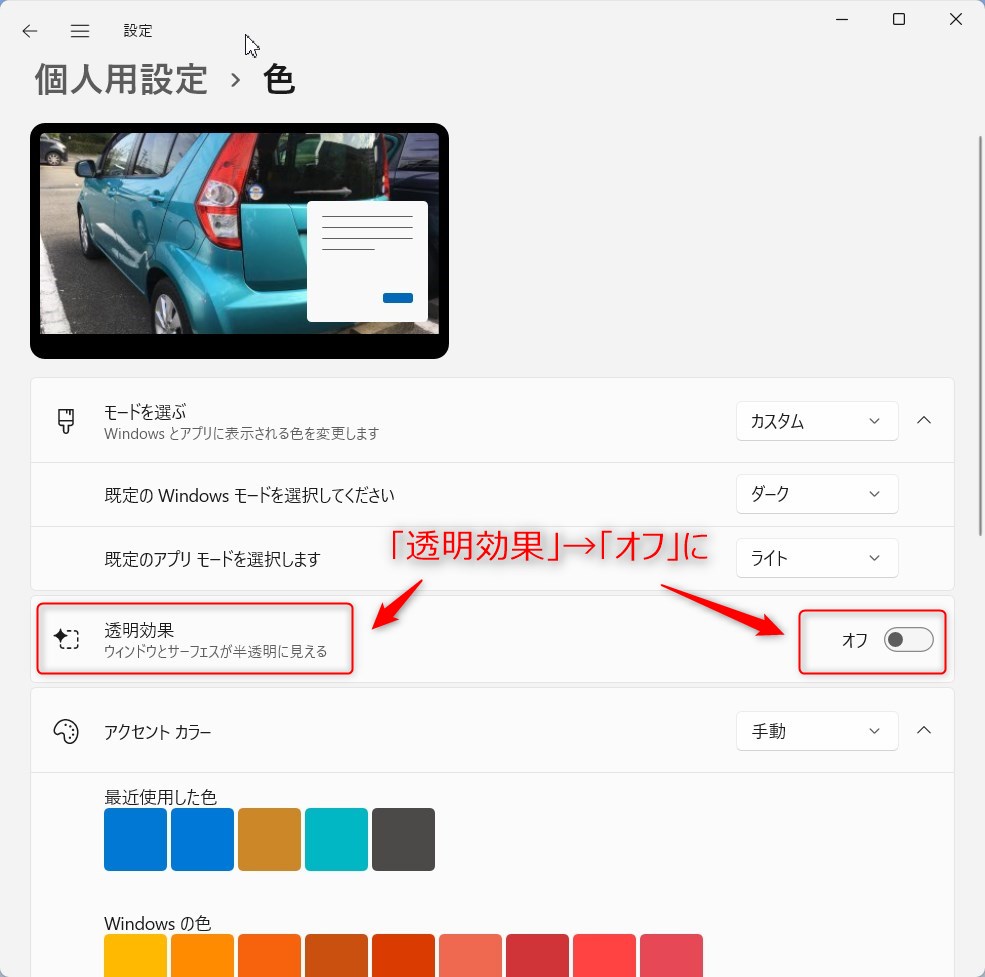Screen dimensions: 985x977
Task: Go back with the back arrow
Action: pos(30,31)
